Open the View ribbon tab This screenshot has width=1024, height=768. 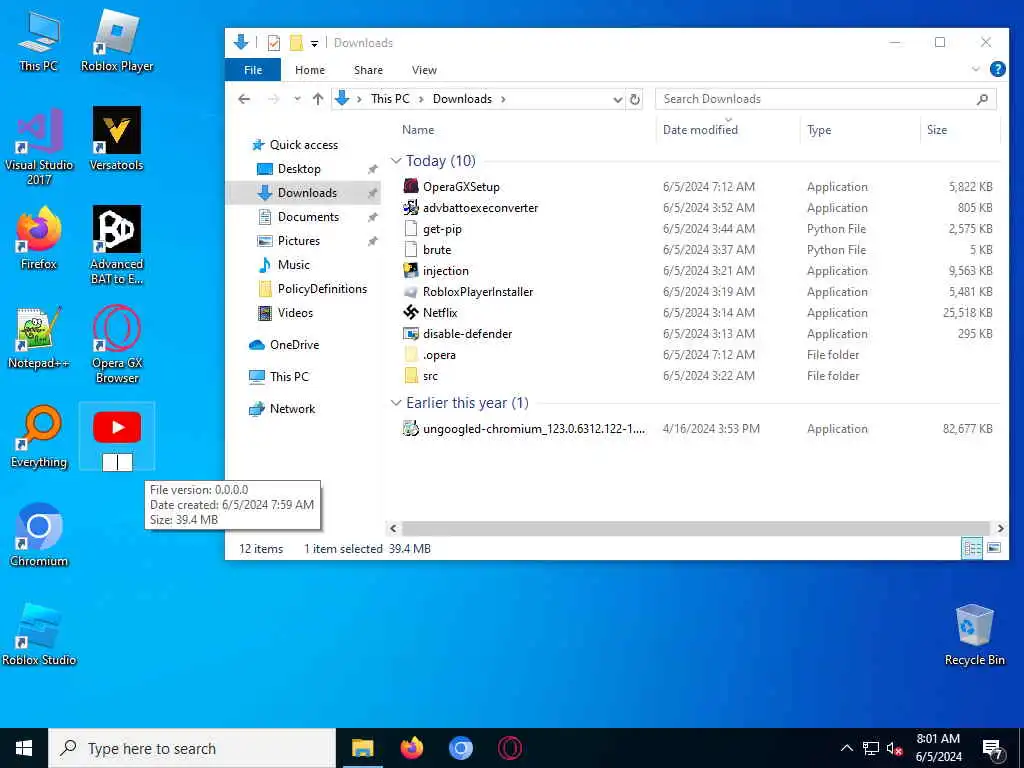tap(424, 70)
